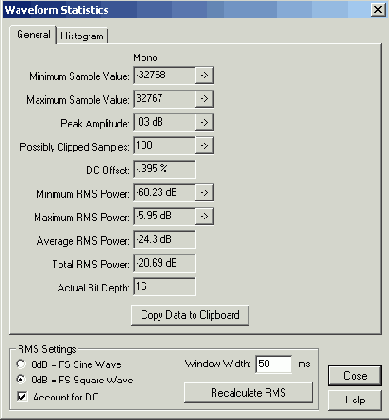
Task: Click the Possibly Clipped Samples value 100
Action: click(164, 146)
